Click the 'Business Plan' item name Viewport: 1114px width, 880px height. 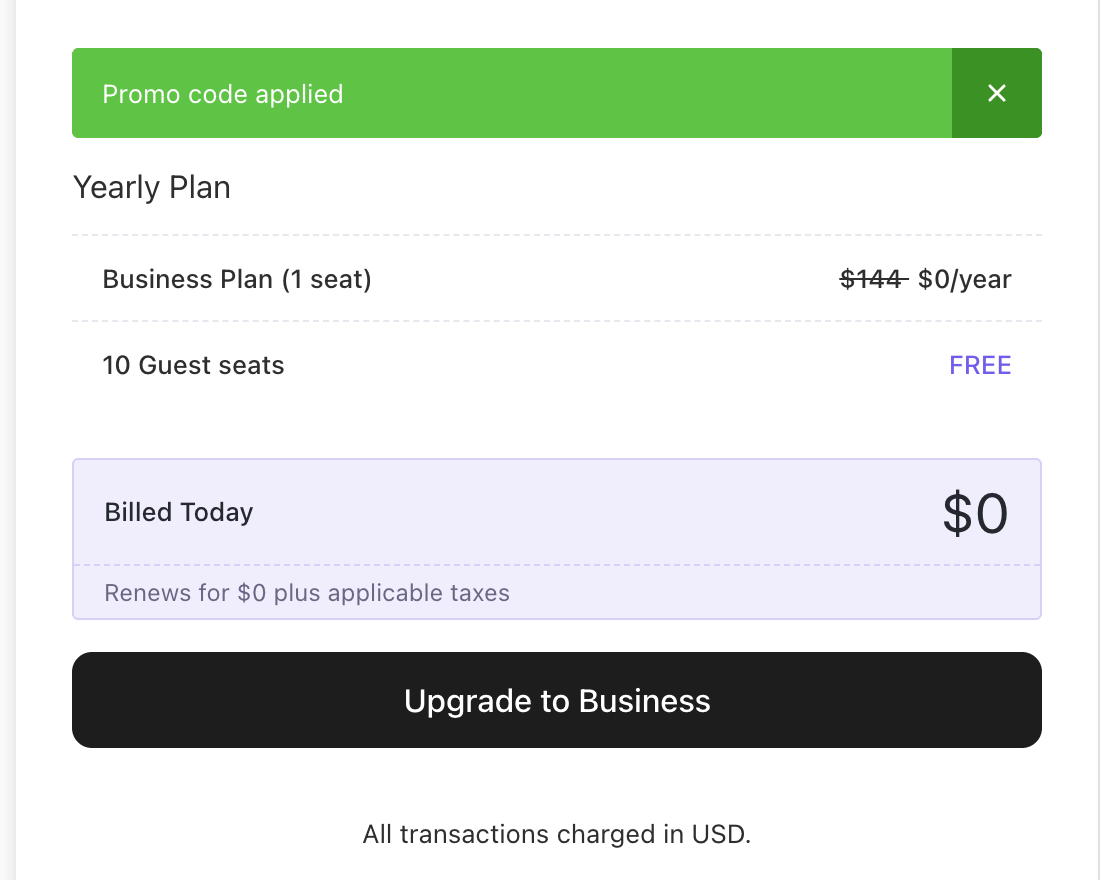click(x=188, y=279)
